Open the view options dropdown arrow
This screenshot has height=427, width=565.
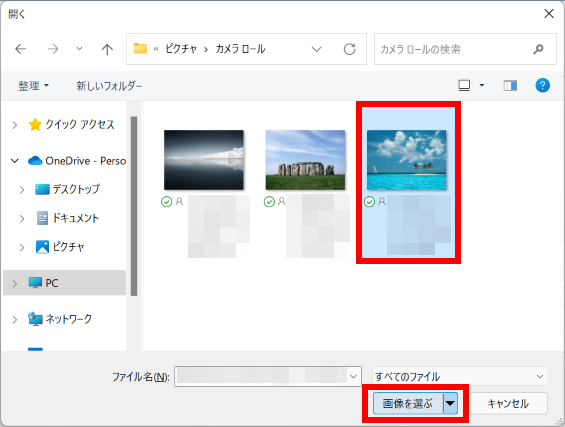[482, 85]
